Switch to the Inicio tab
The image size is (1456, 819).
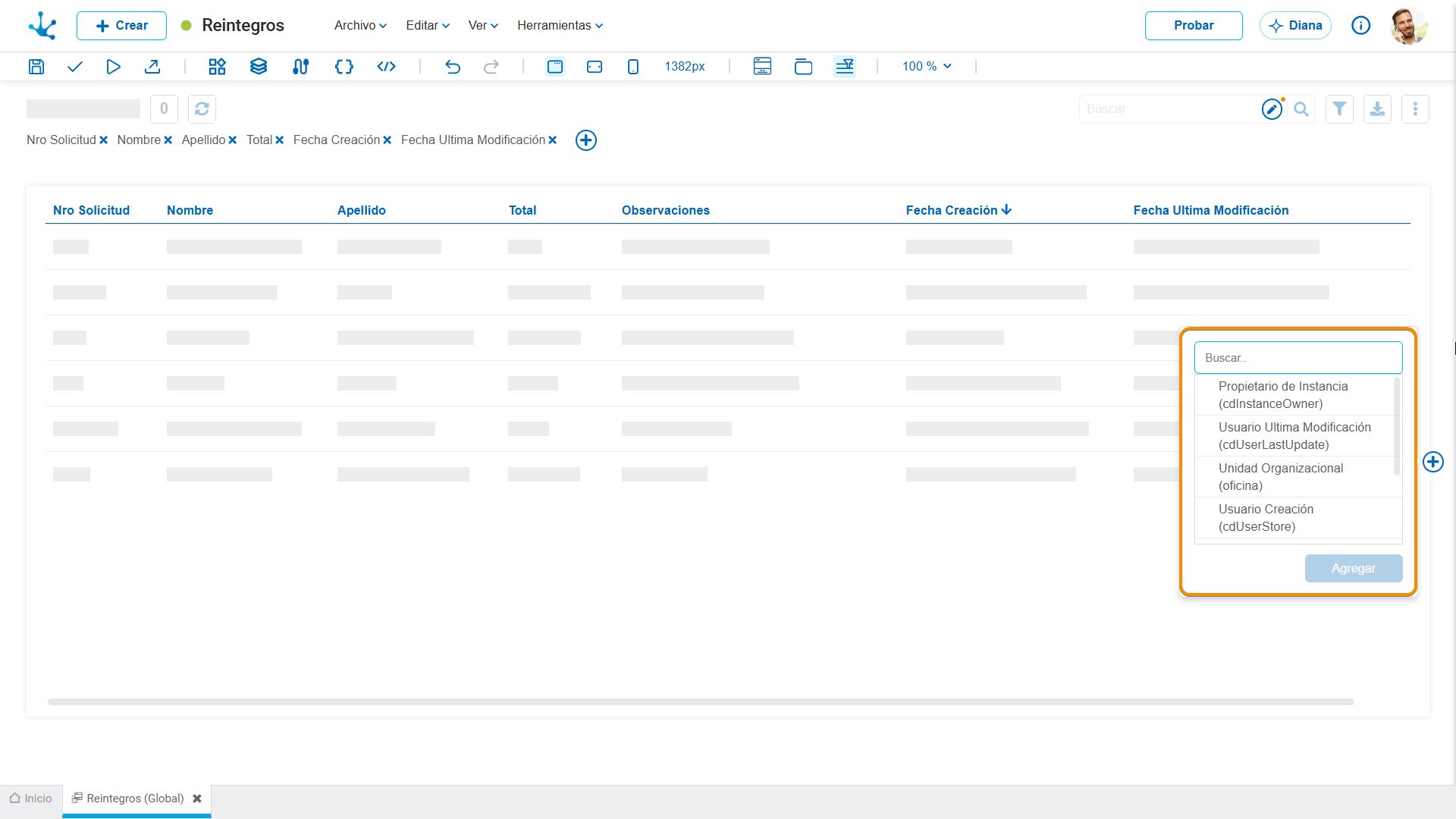click(31, 799)
